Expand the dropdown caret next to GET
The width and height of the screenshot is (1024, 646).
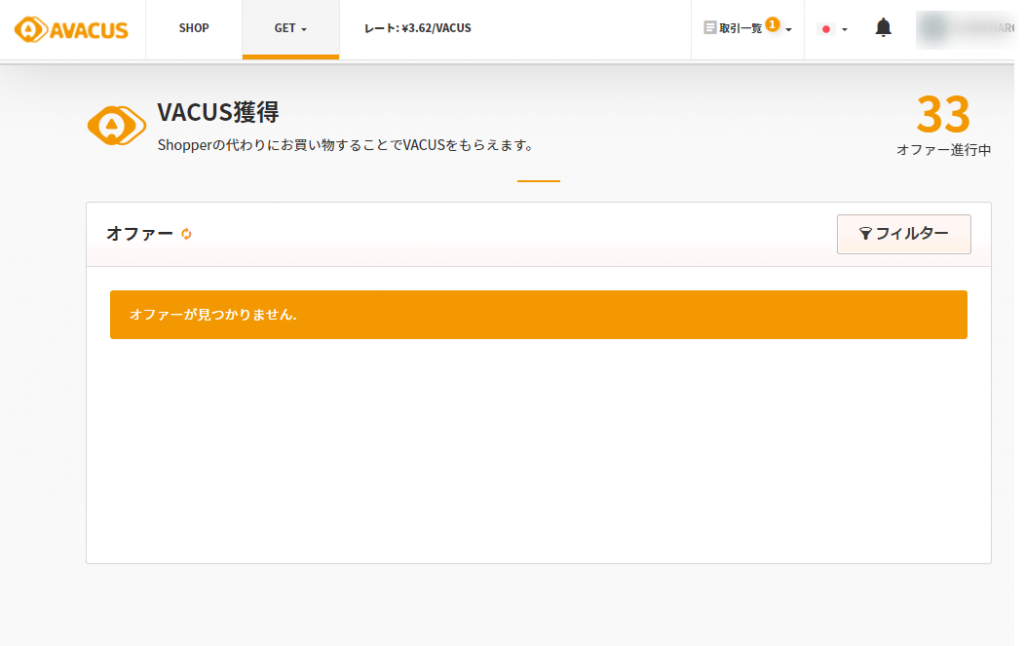point(304,29)
